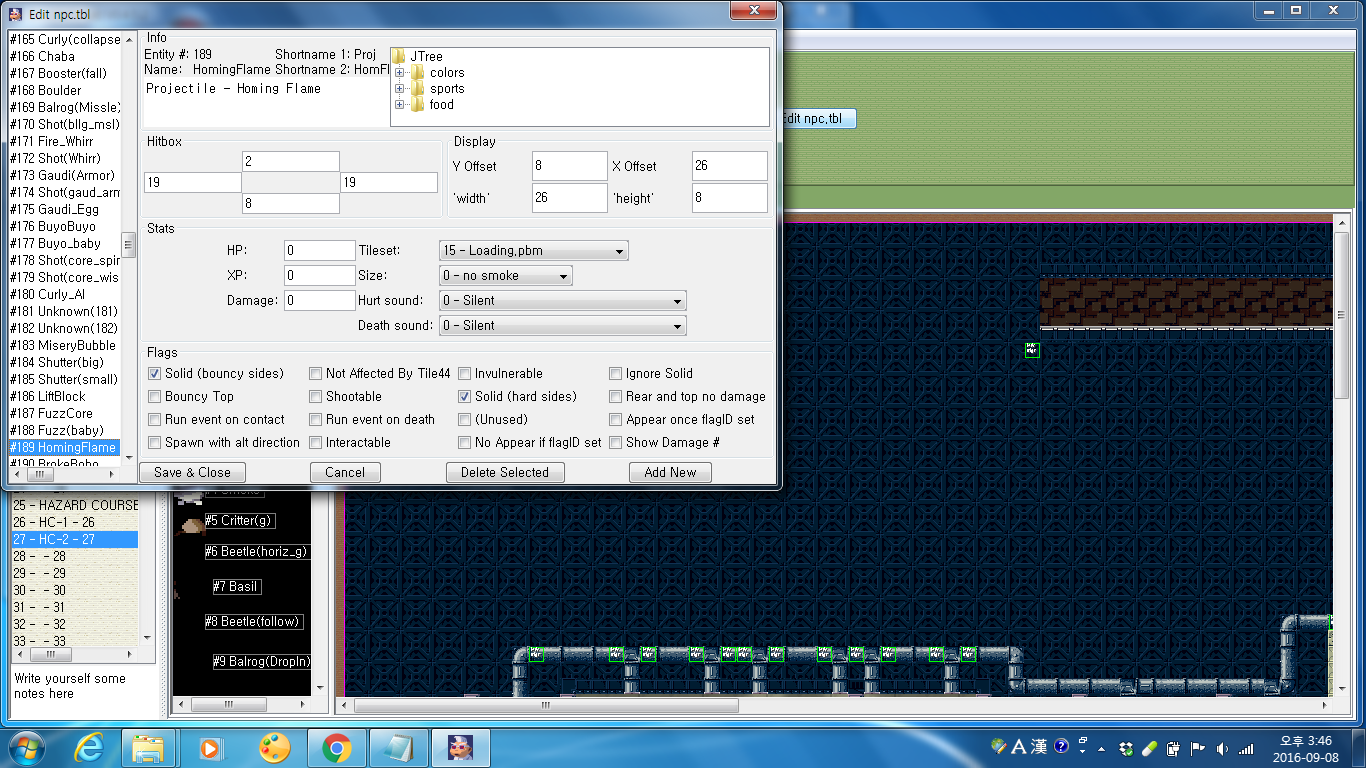Toggle the Invulnerable checkbox
This screenshot has width=1366, height=768.
[x=465, y=373]
